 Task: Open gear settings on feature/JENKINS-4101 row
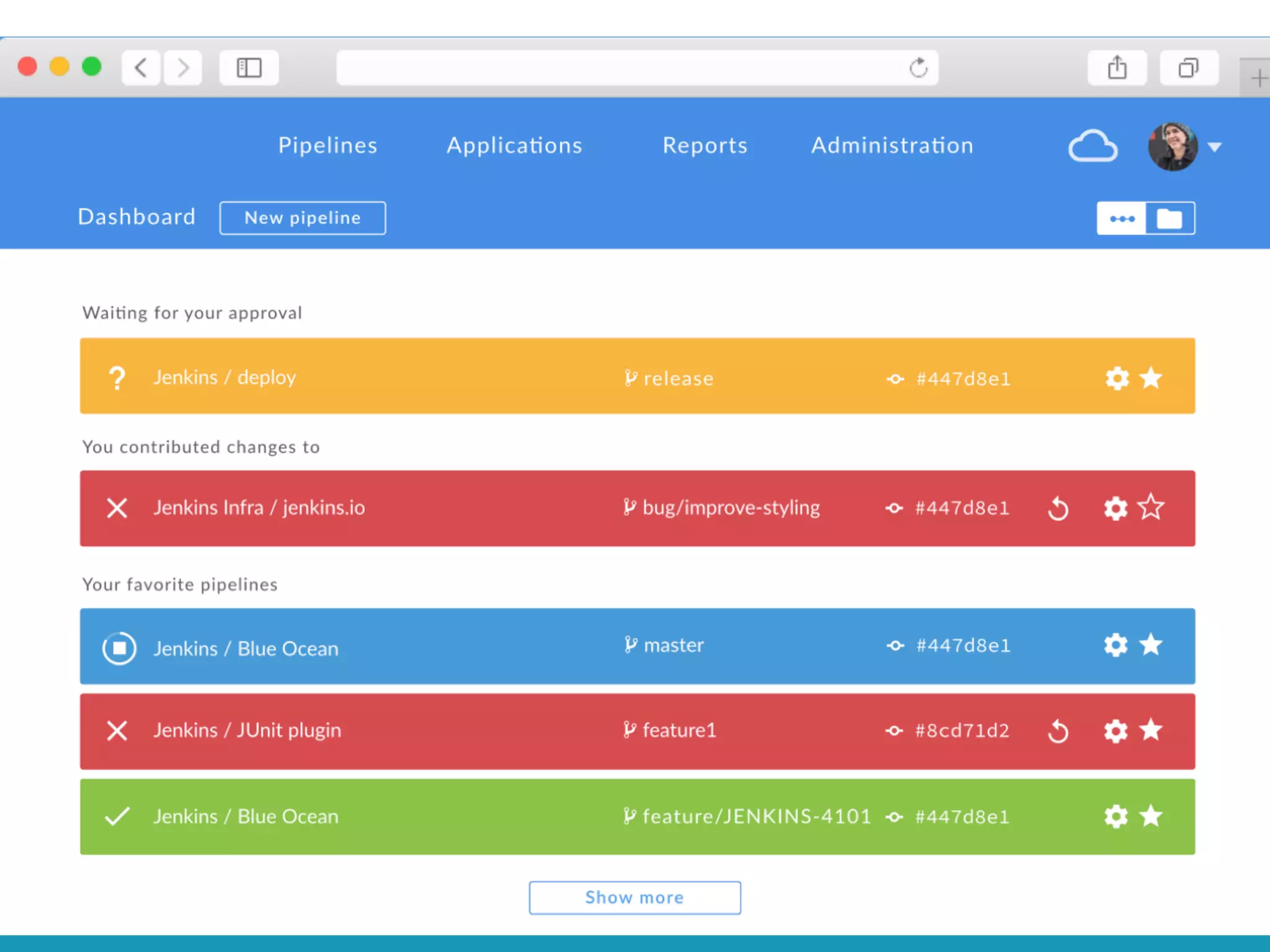point(1116,816)
